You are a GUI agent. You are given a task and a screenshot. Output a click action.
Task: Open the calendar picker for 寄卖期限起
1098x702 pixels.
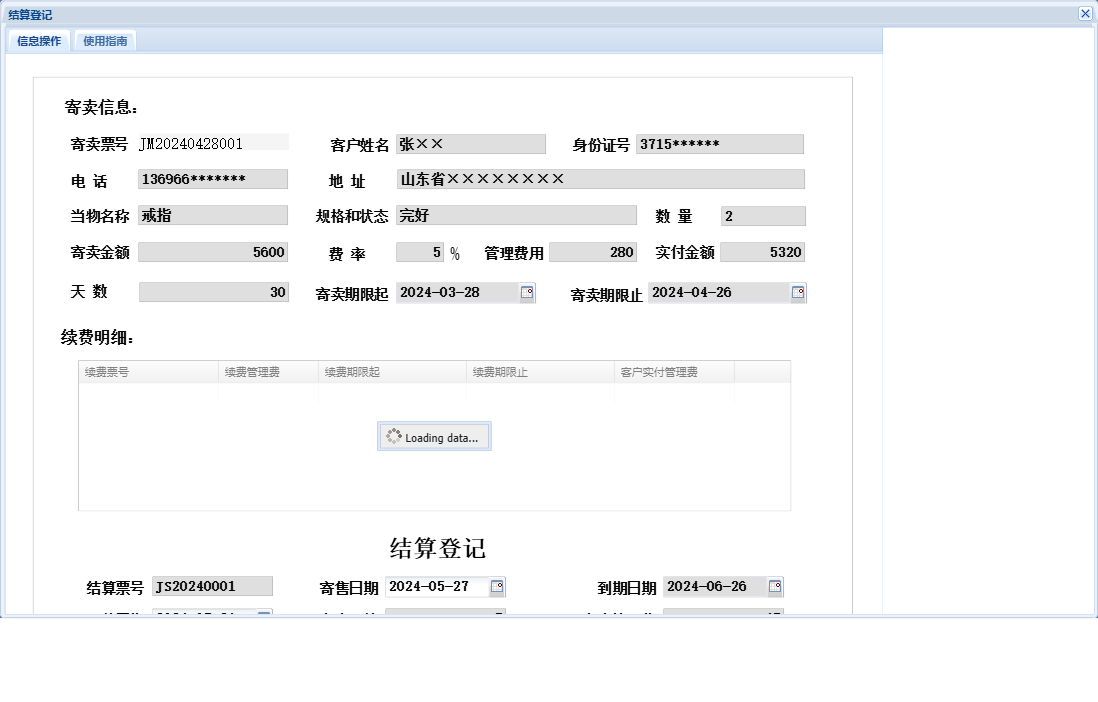529,293
